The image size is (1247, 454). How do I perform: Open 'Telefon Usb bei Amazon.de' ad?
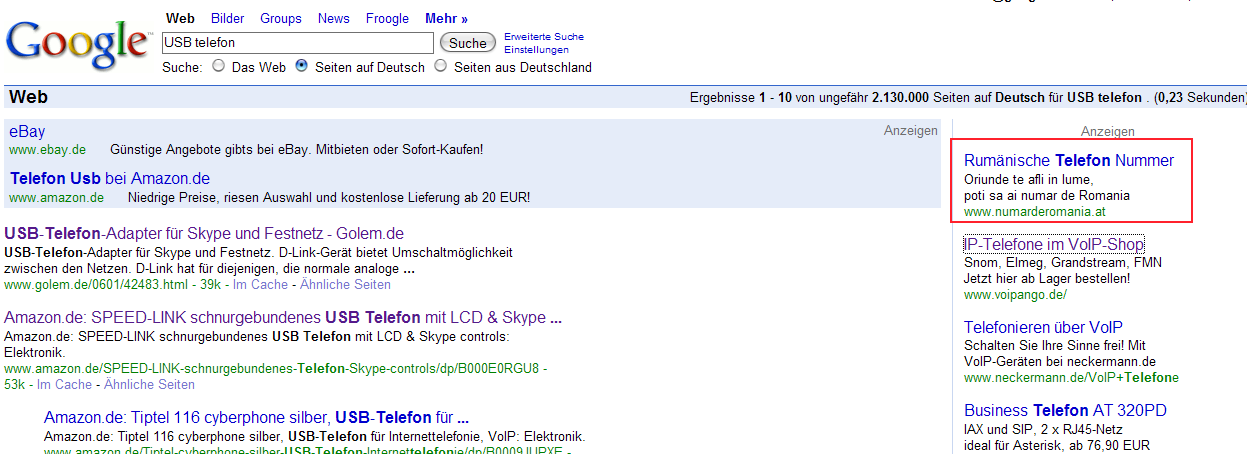[x=110, y=178]
